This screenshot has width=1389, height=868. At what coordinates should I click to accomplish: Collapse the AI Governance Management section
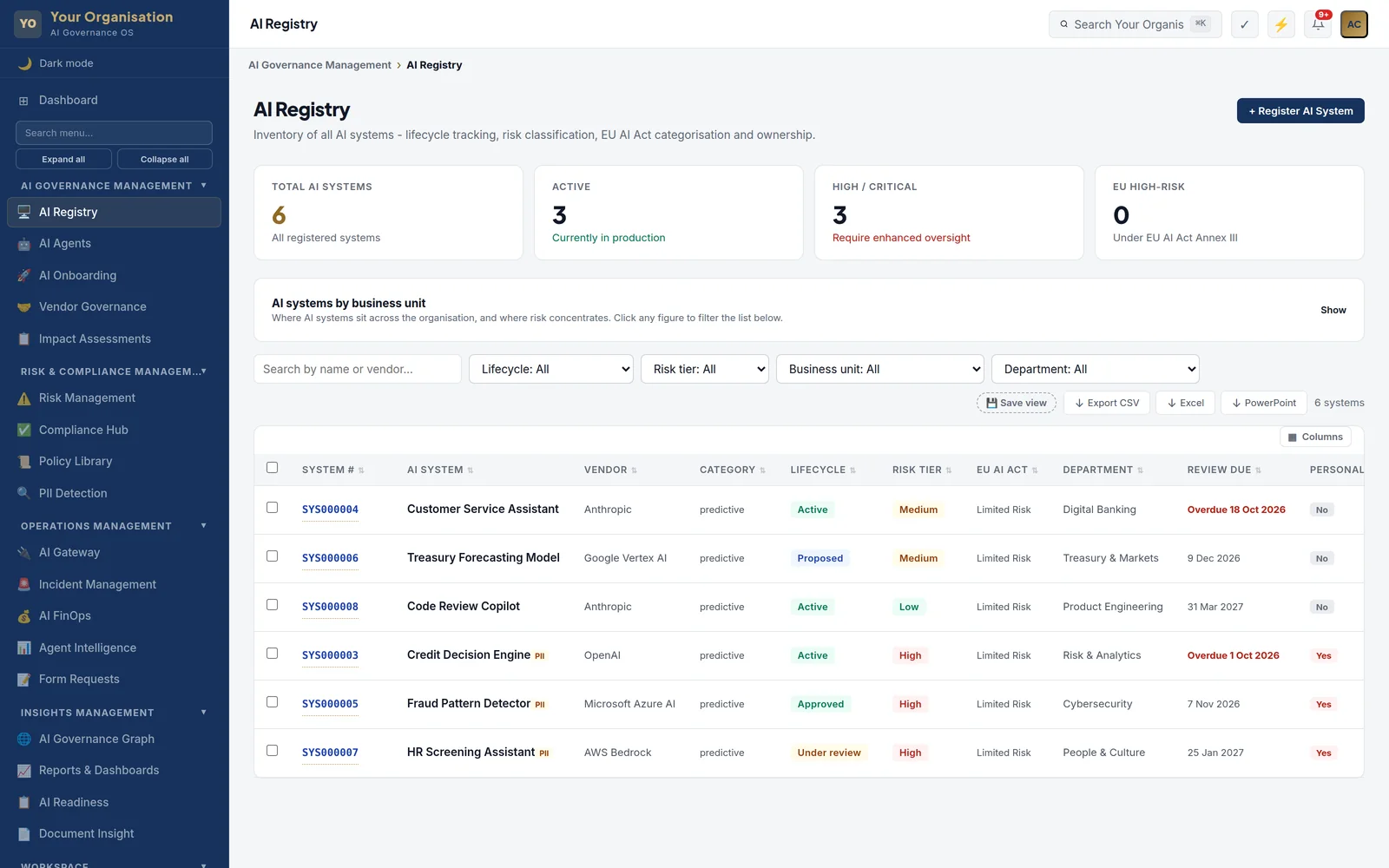pos(115,186)
